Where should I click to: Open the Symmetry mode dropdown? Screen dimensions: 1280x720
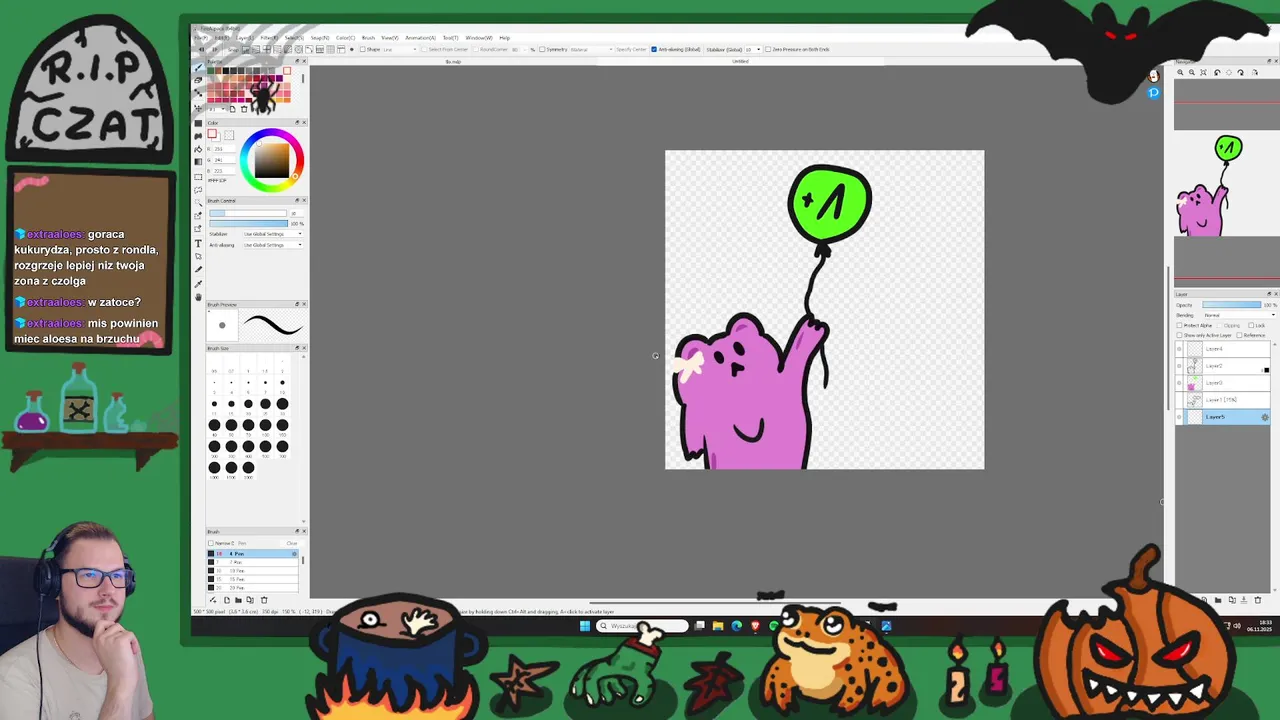coord(592,49)
